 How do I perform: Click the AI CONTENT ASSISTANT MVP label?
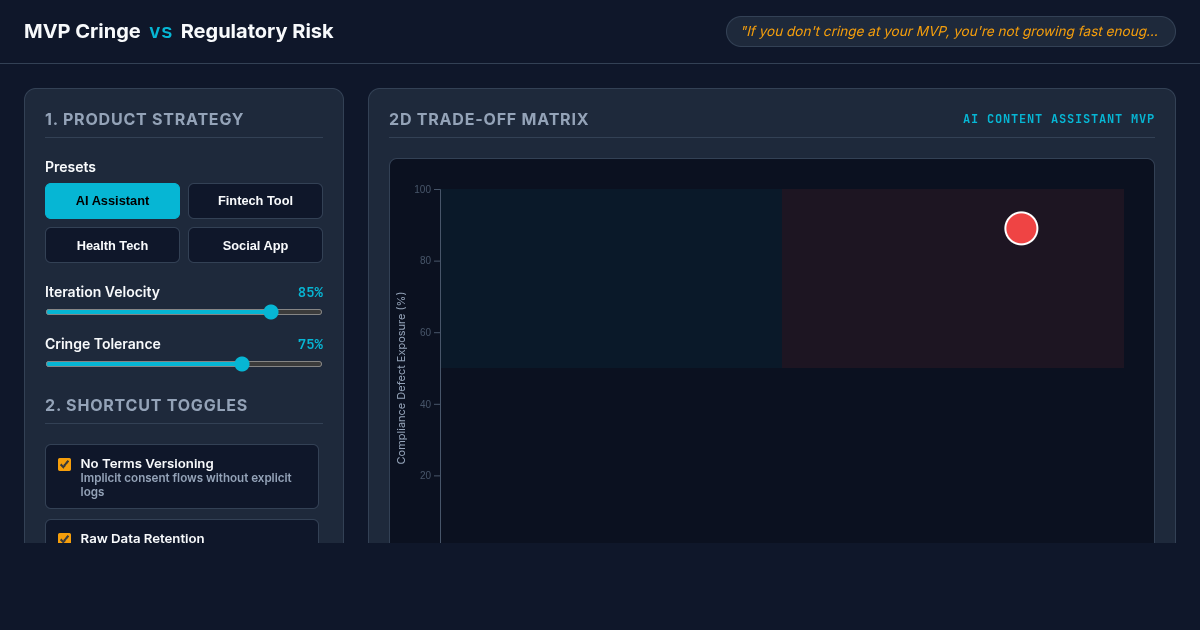click(x=1059, y=119)
